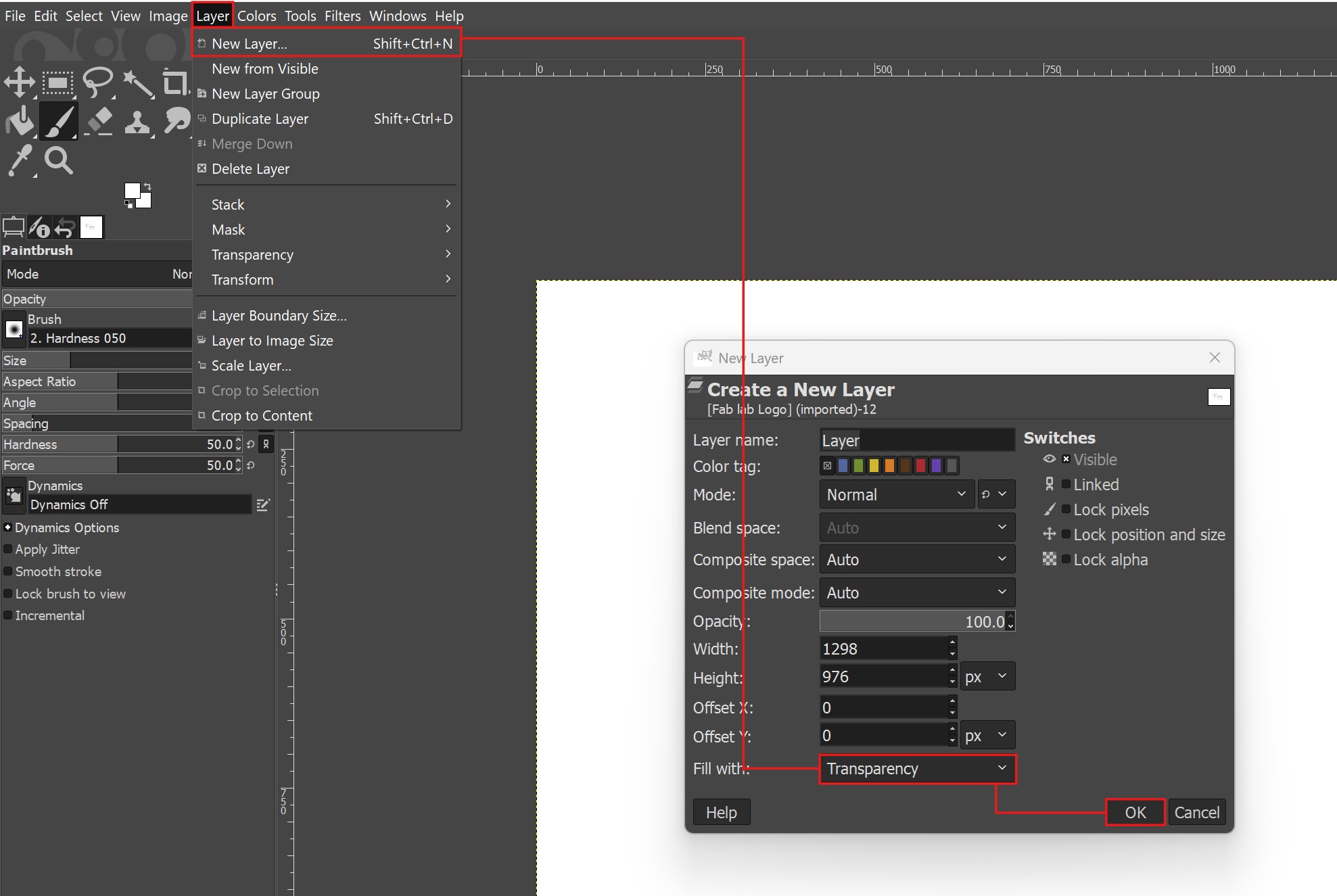Screen dimensions: 1337x896
Task: Open the Images tab thumbnail in dock
Action: coord(91,227)
